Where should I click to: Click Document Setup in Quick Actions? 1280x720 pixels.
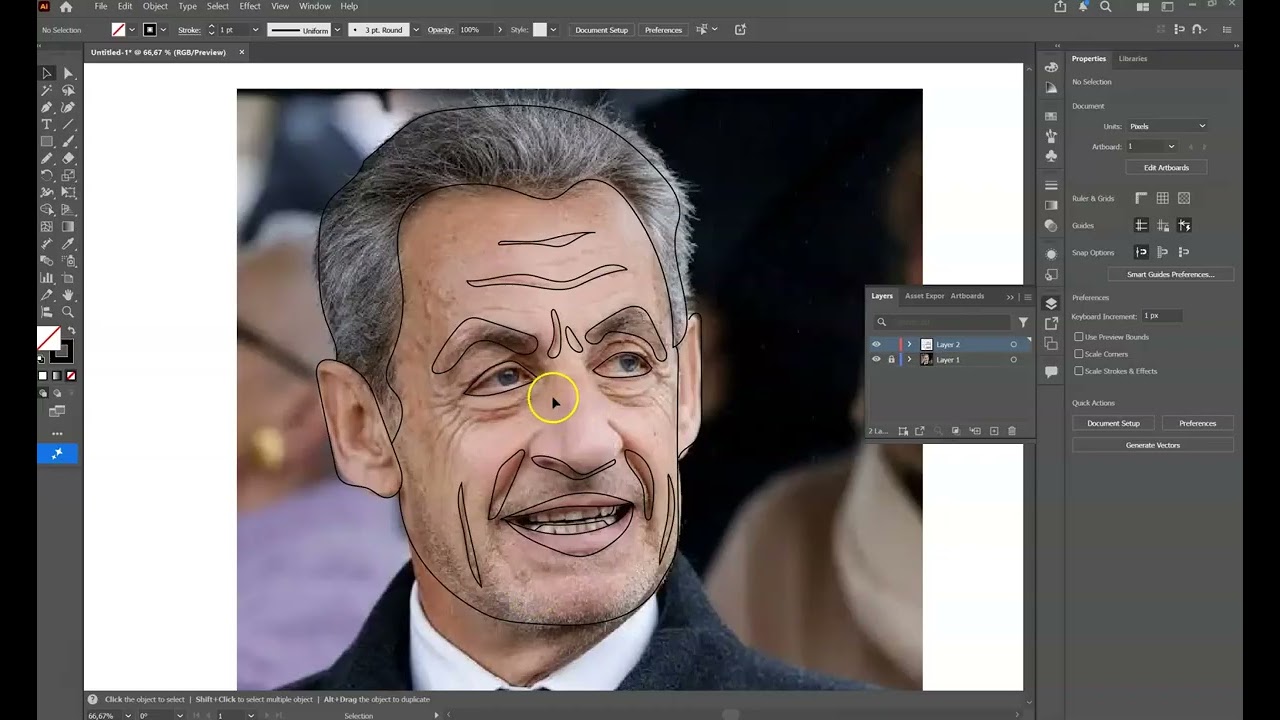pyautogui.click(x=1113, y=423)
